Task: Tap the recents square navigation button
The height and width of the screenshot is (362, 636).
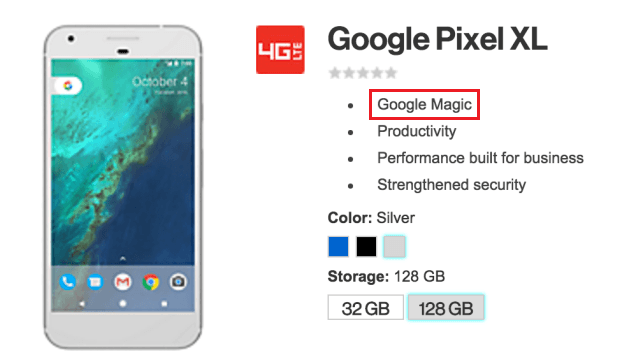Action: (x=164, y=303)
